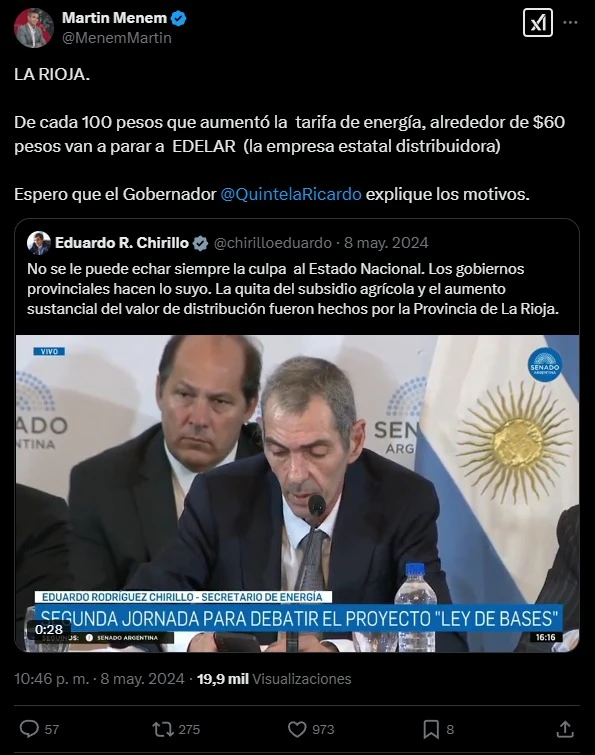This screenshot has width=595, height=755.
Task: Like the tweet with heart icon
Action: coord(297,729)
